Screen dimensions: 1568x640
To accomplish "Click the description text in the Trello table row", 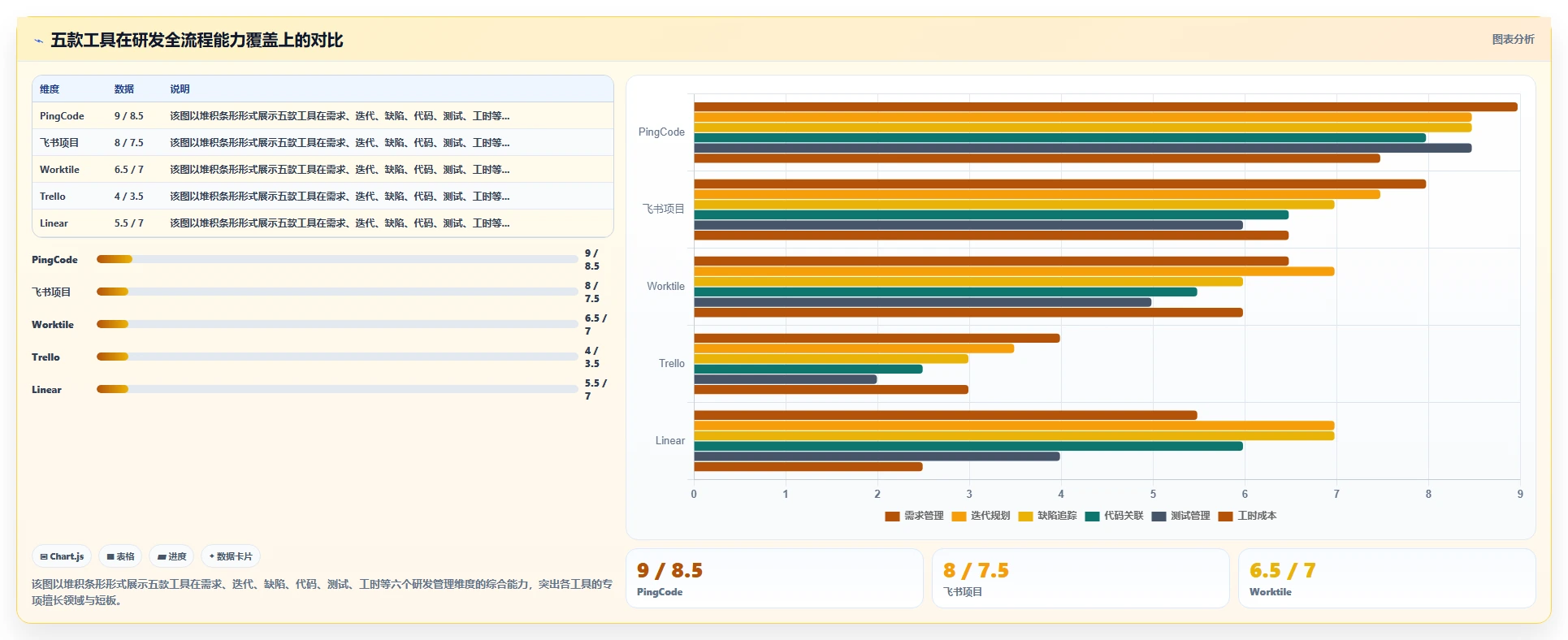I will coord(340,197).
